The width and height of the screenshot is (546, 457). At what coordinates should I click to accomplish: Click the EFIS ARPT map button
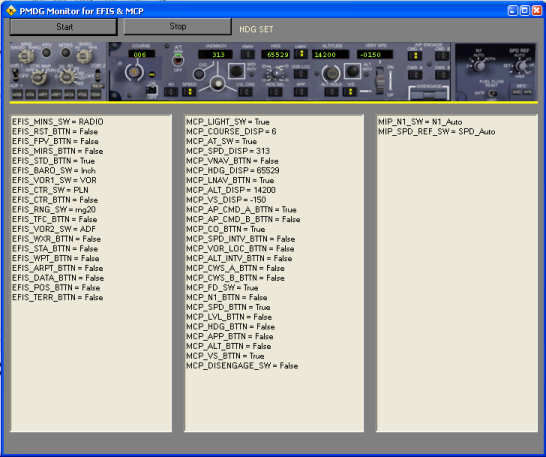pos(56,94)
